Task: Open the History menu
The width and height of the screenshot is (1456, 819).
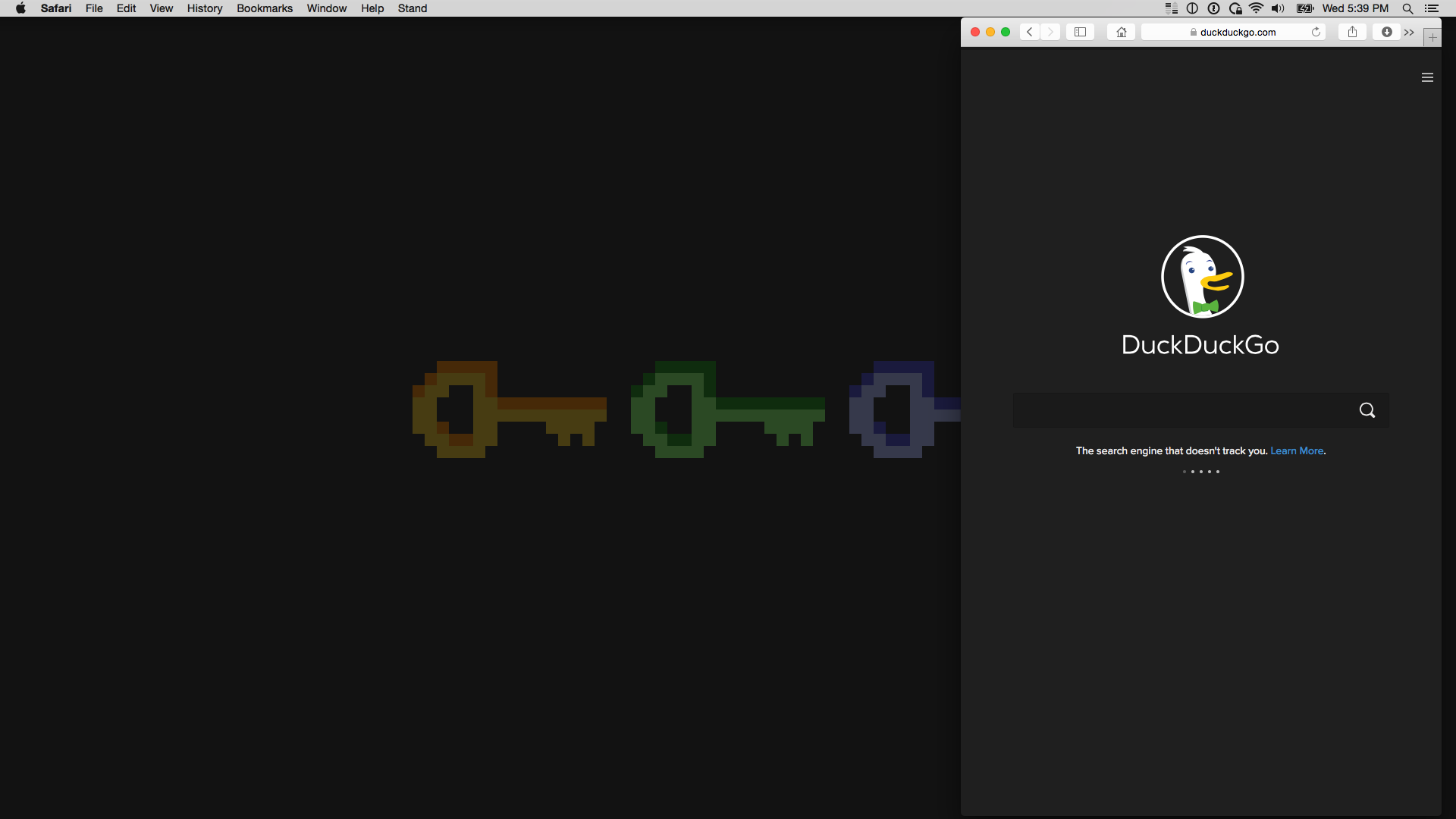Action: coord(205,8)
